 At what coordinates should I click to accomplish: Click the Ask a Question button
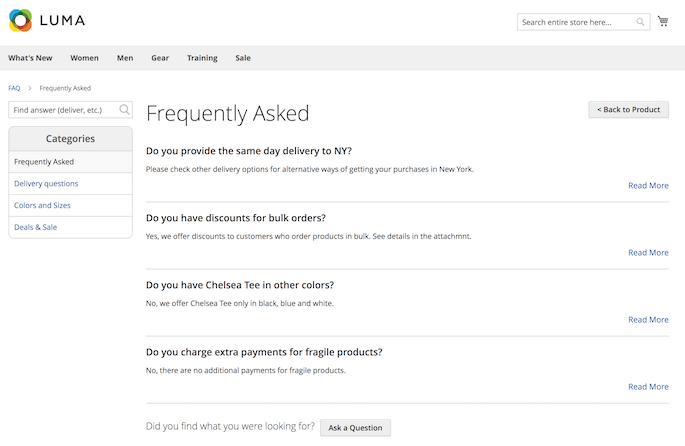click(355, 428)
